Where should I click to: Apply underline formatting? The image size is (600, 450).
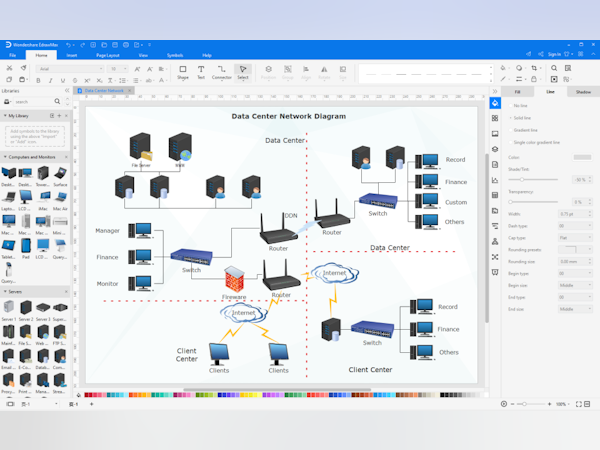click(x=63, y=80)
